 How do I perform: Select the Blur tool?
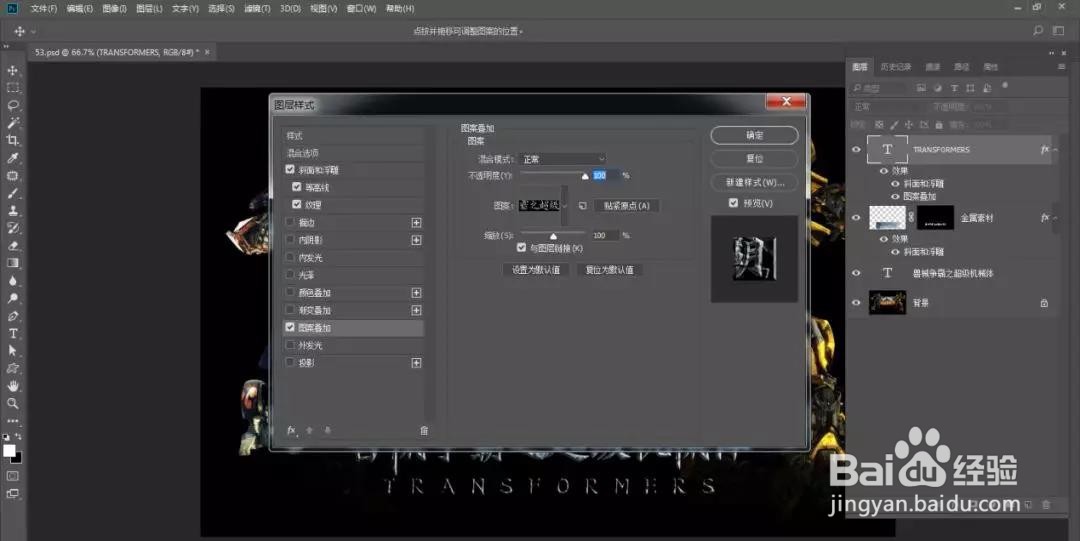click(x=12, y=281)
